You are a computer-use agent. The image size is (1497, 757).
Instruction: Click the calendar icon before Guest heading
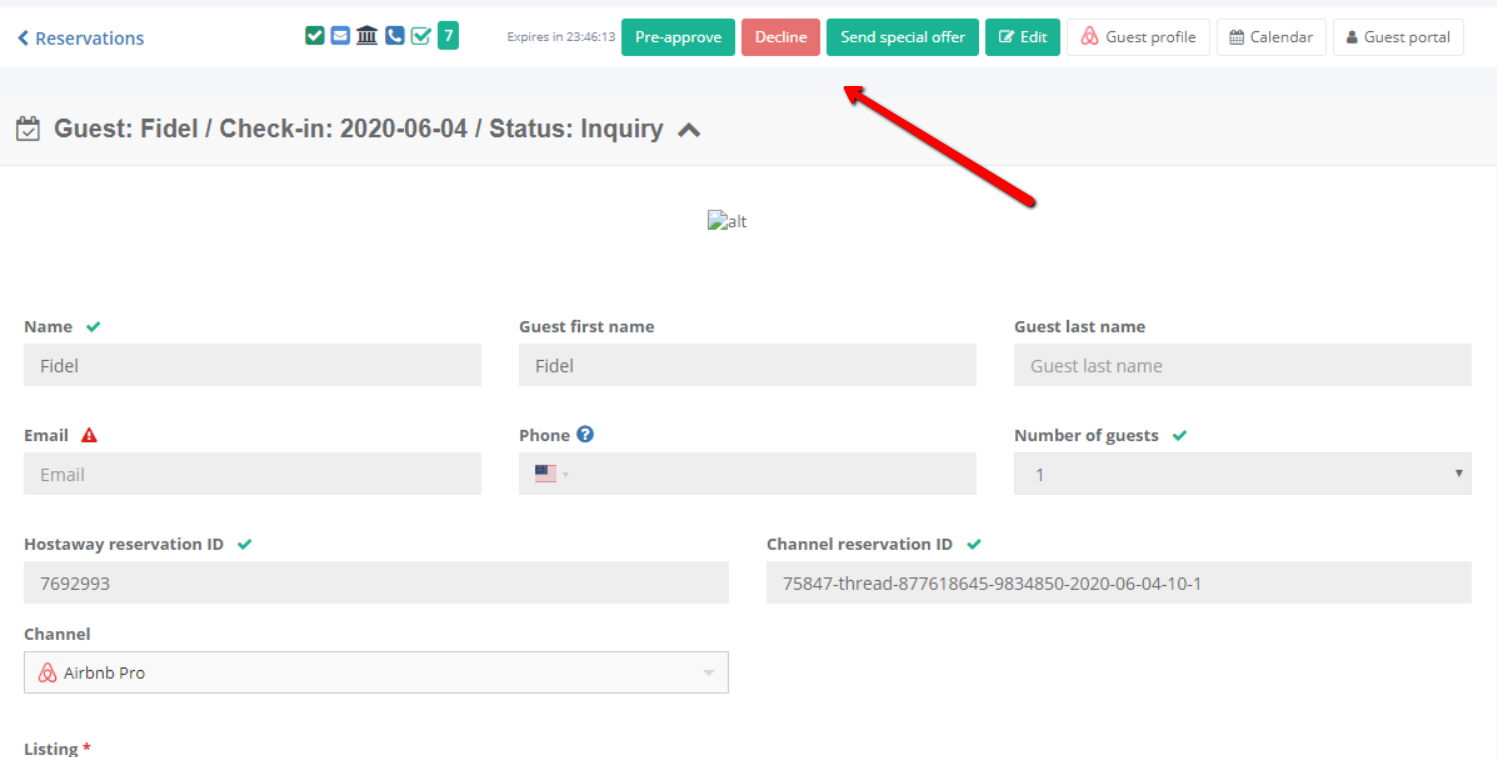(x=28, y=129)
